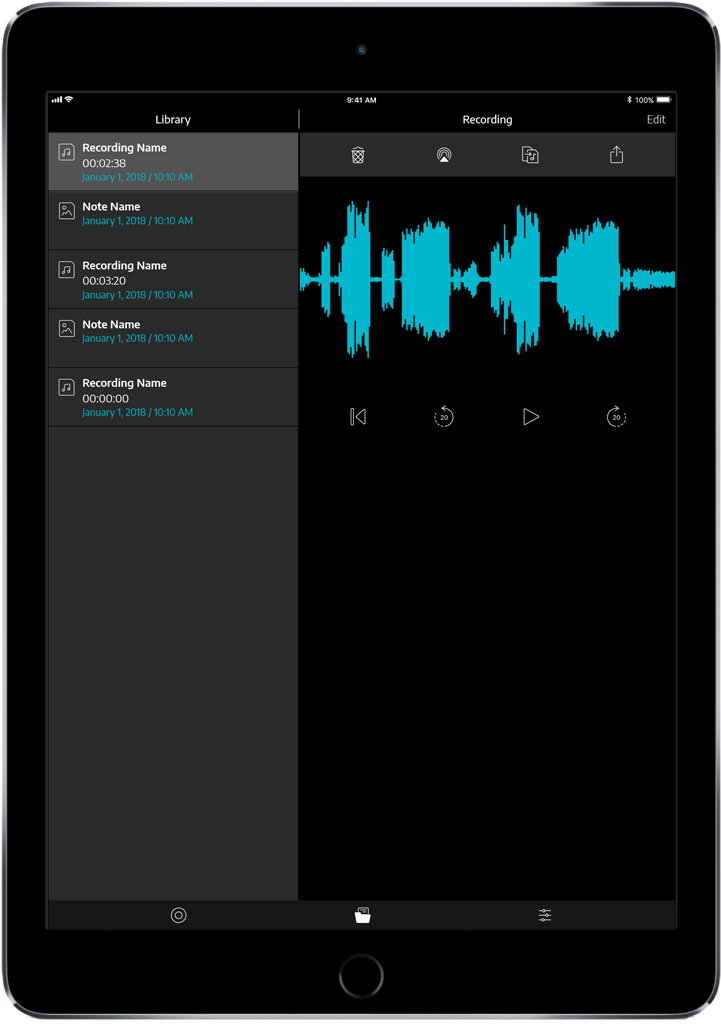Skip to the beginning of recording
Image resolution: width=721 pixels, height=1024 pixels.
point(358,417)
